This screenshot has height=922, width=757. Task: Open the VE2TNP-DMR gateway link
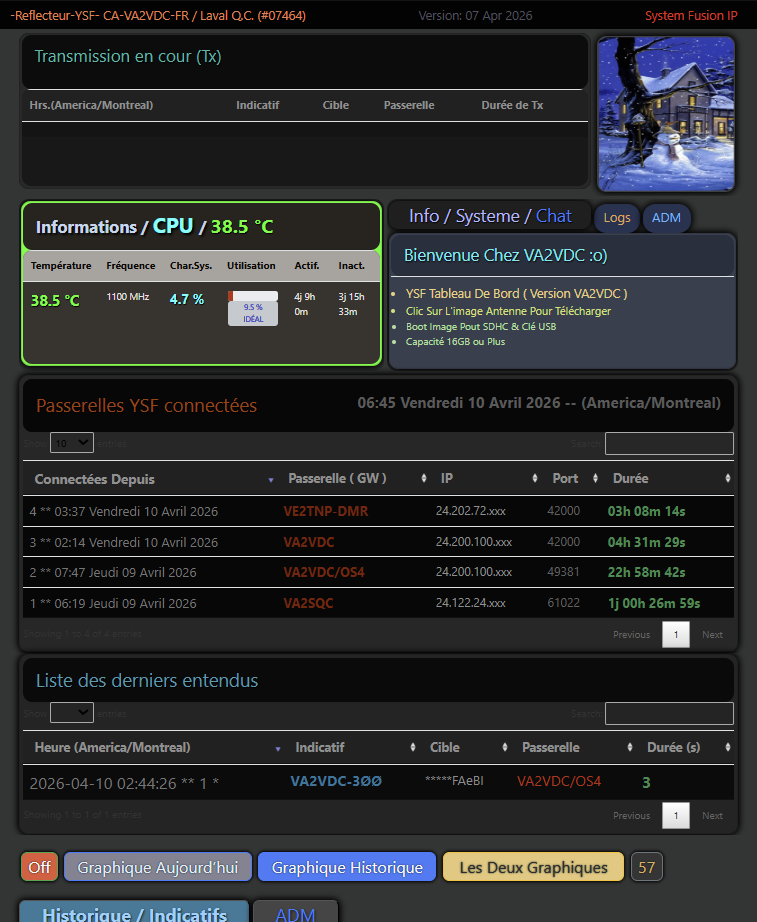(326, 511)
